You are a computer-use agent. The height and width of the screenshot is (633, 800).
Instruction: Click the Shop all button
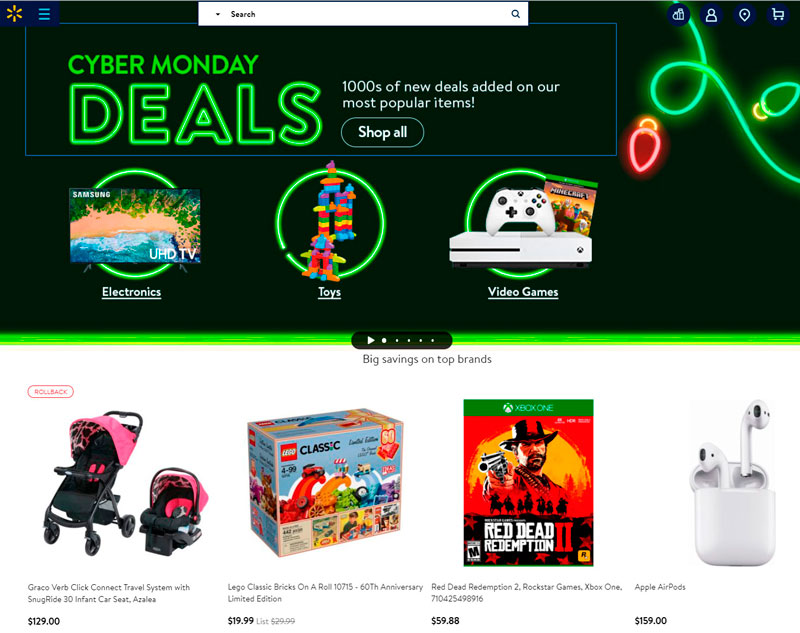(x=382, y=133)
